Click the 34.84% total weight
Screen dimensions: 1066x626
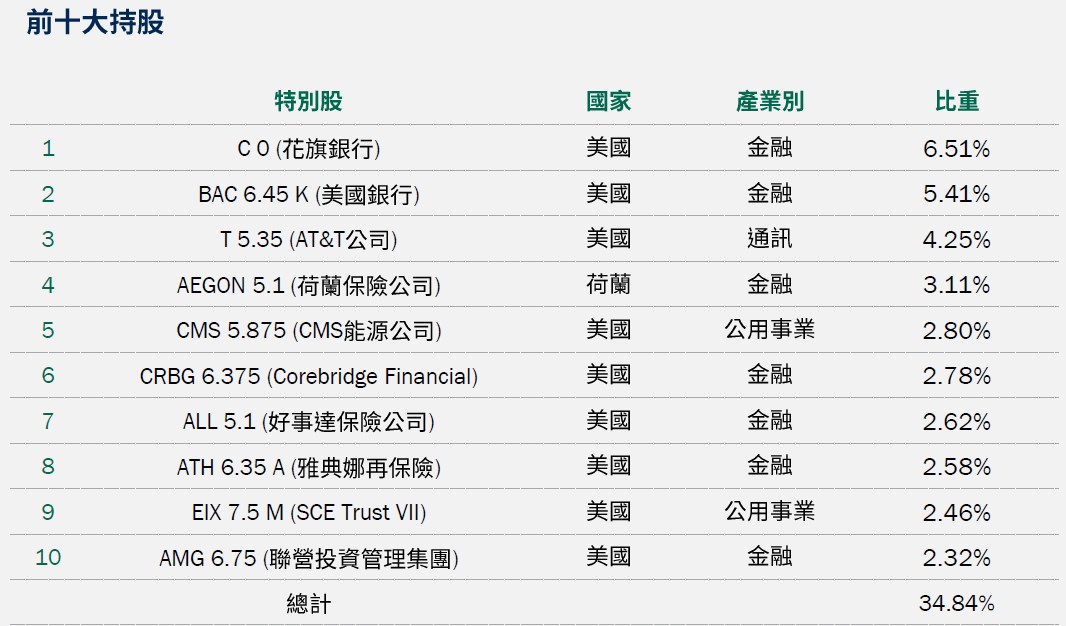[x=956, y=604]
